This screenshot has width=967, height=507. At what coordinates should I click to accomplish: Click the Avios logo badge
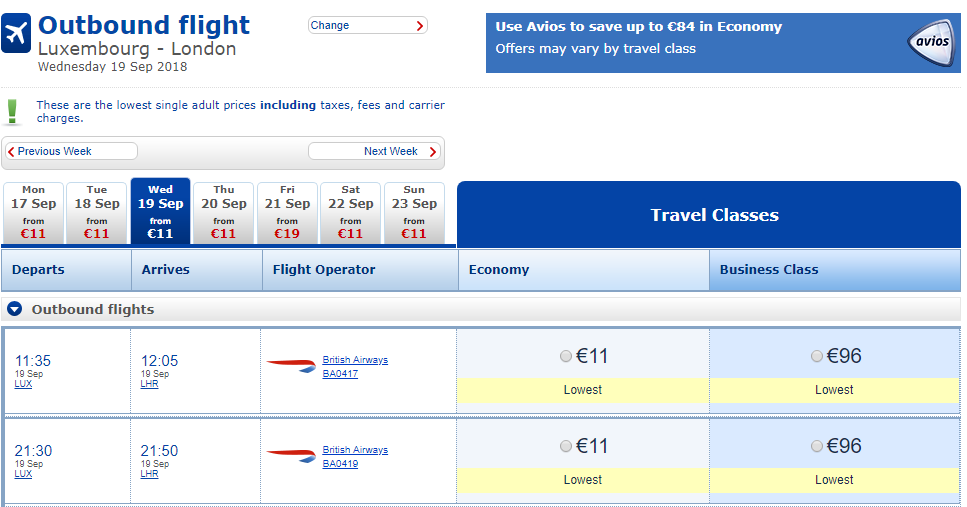931,42
